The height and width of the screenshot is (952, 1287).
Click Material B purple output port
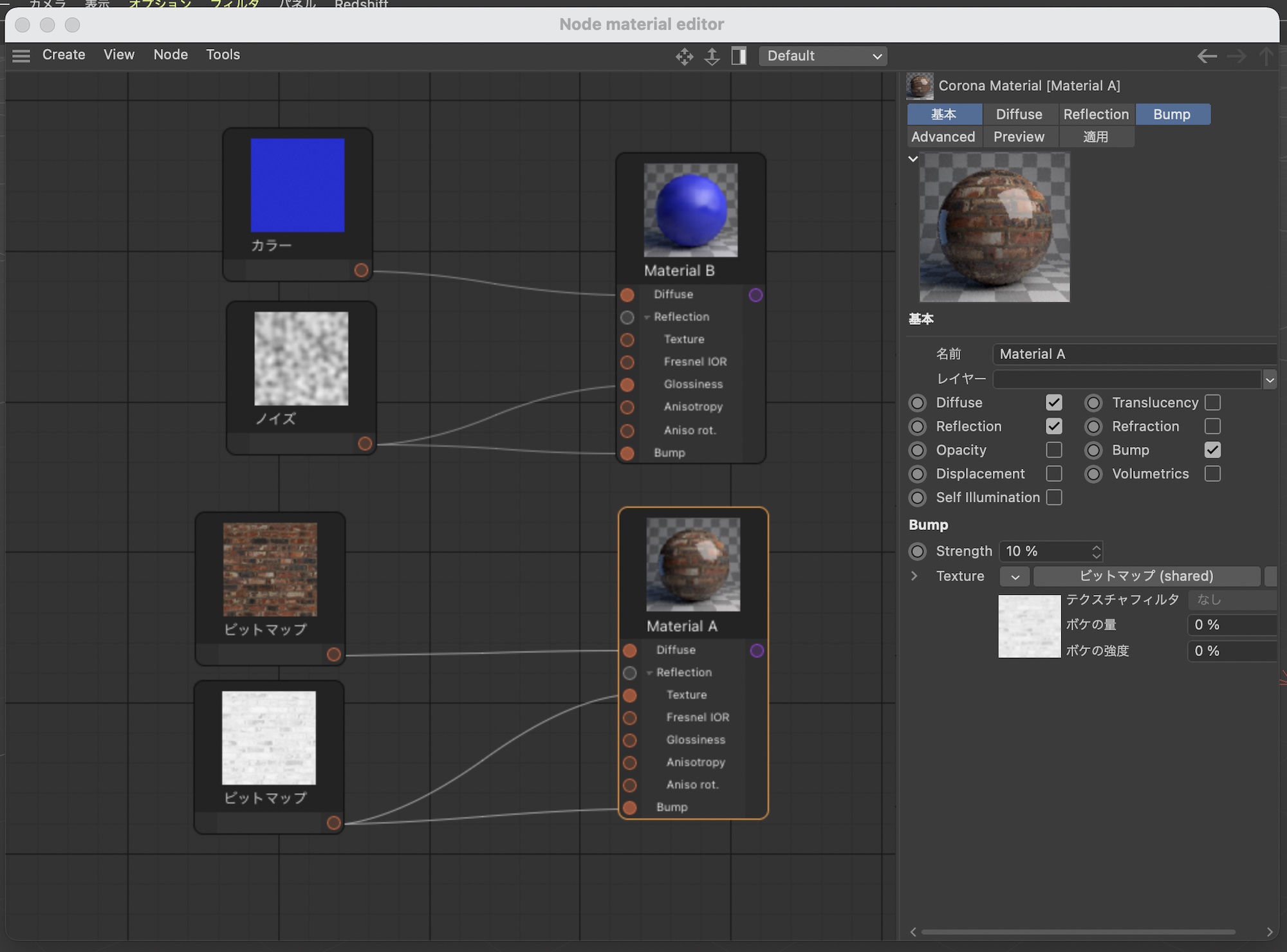pyautogui.click(x=755, y=295)
